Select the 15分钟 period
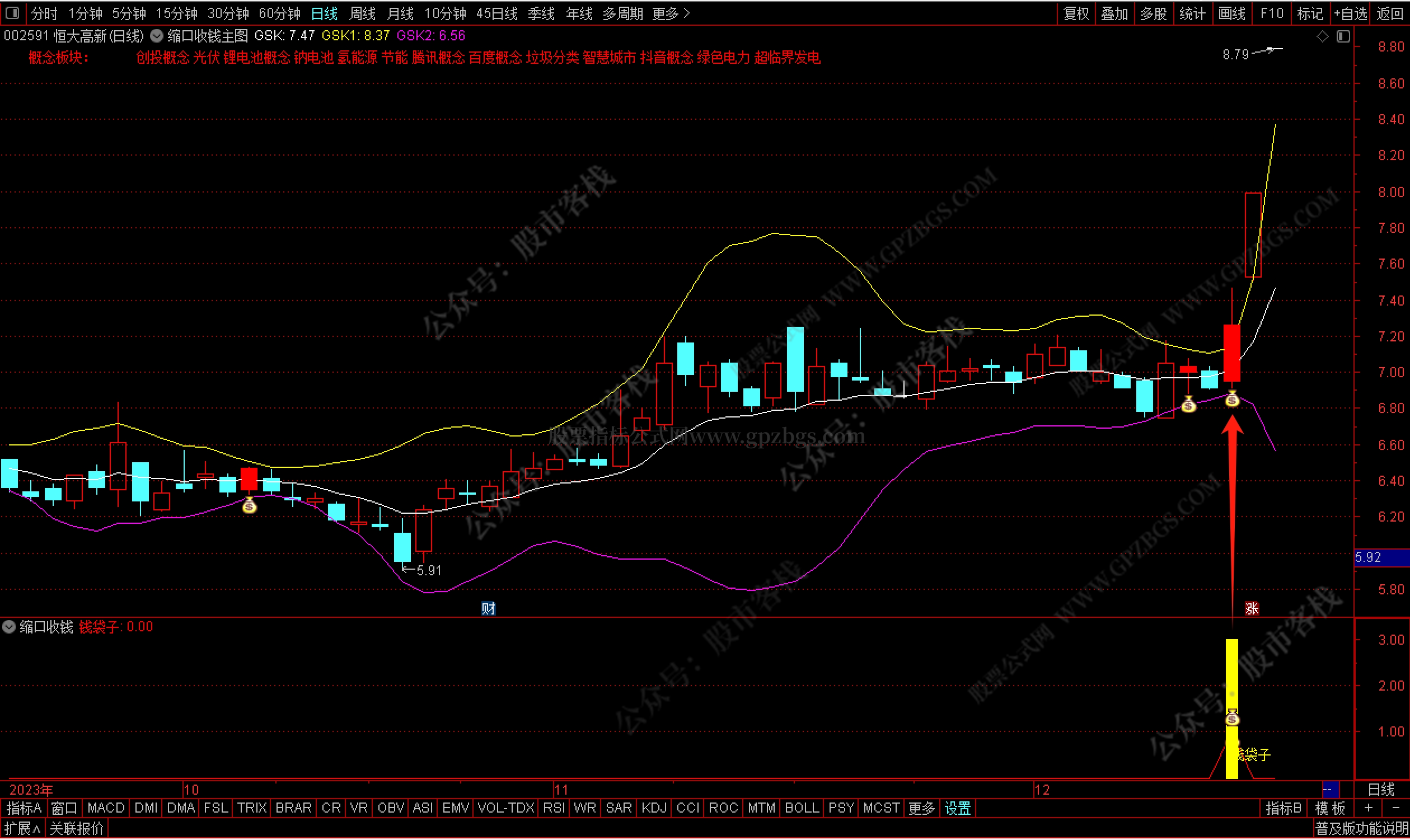 click(x=177, y=13)
